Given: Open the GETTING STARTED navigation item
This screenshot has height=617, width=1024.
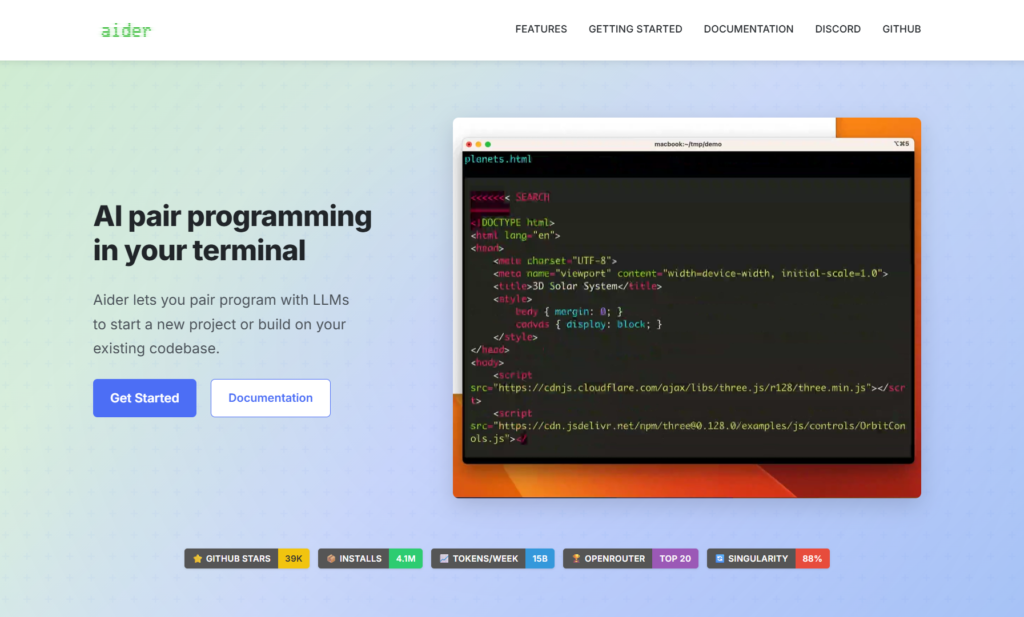Looking at the screenshot, I should coord(635,29).
